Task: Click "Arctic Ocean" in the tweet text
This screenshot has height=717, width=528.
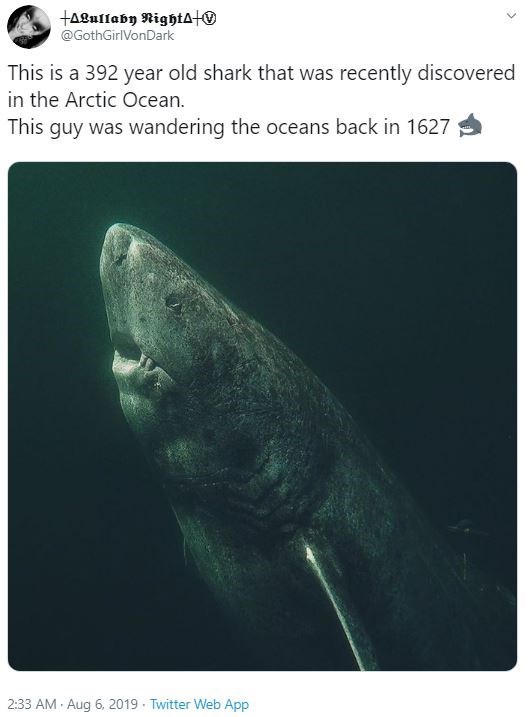Action: click(x=124, y=100)
